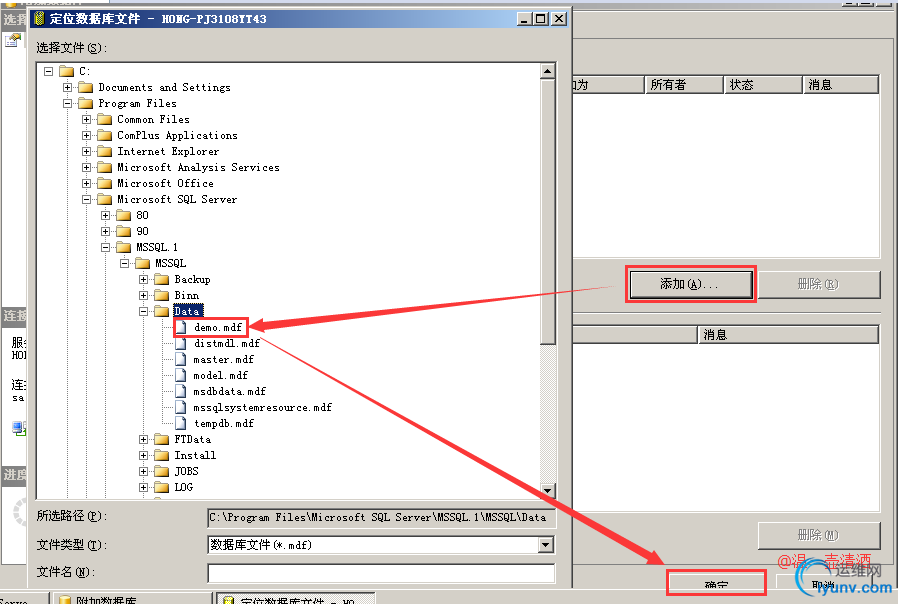Click the FTData folder icon
Image resolution: width=898 pixels, height=604 pixels.
point(162,440)
